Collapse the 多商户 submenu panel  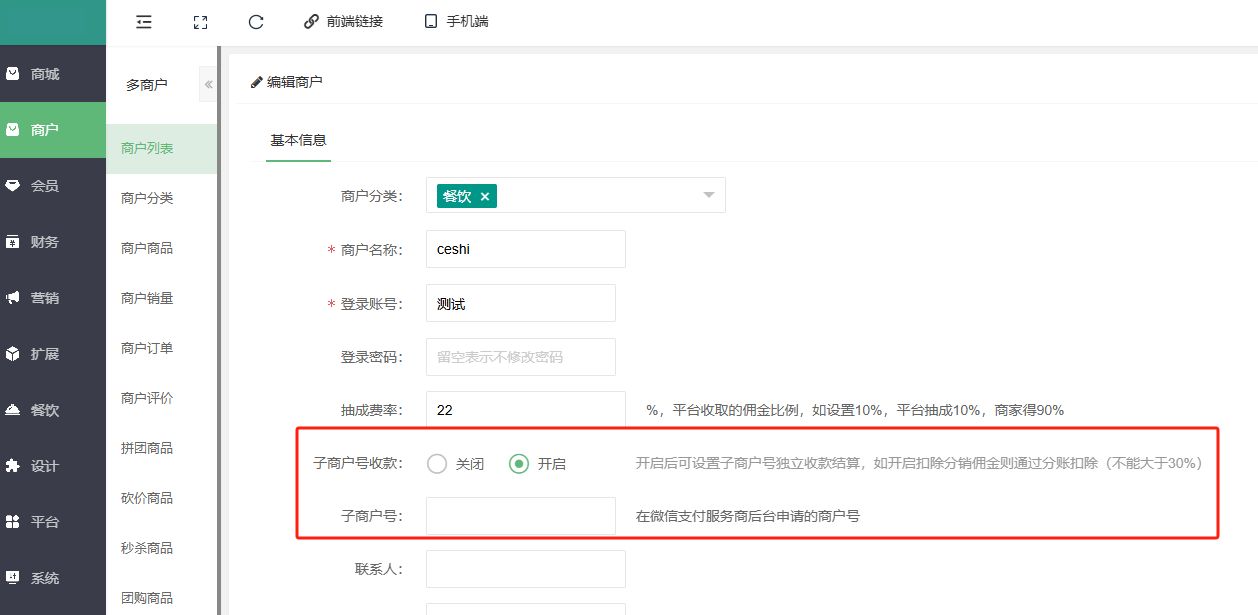point(209,85)
